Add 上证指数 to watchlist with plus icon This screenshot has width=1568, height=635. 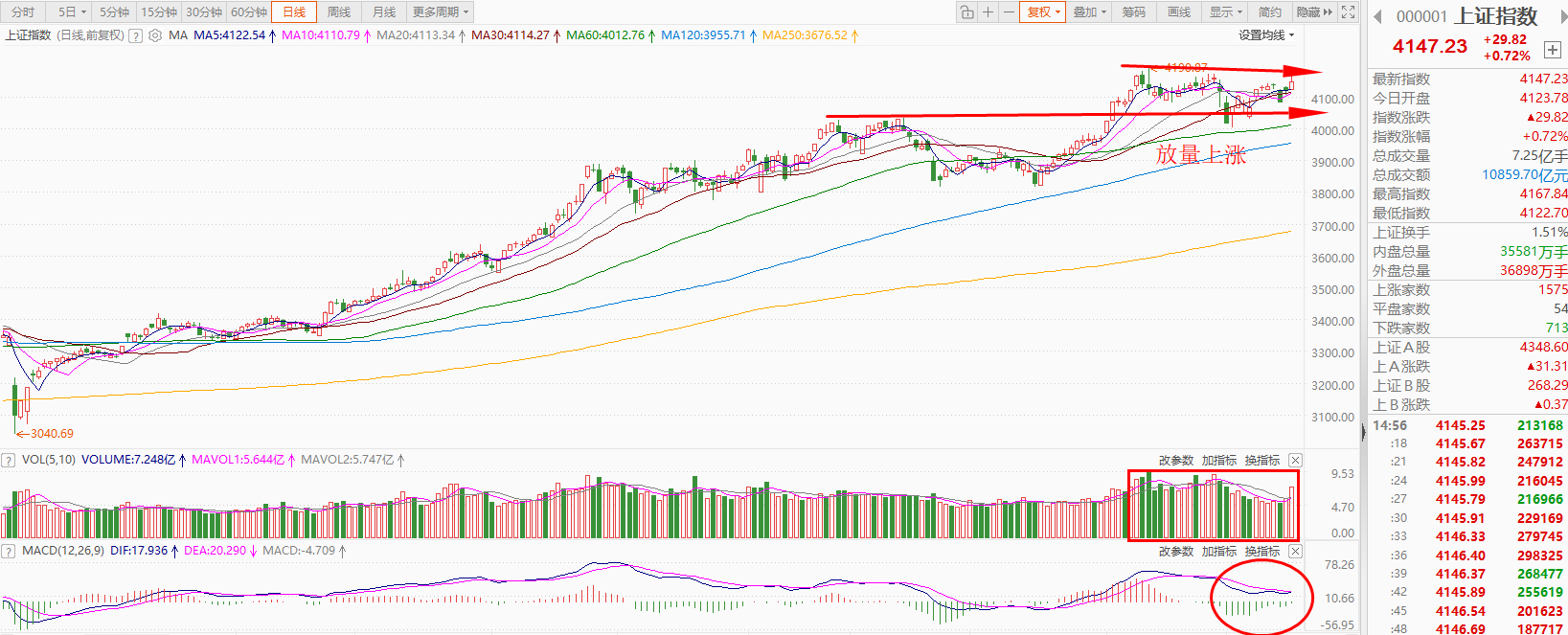point(1552,49)
